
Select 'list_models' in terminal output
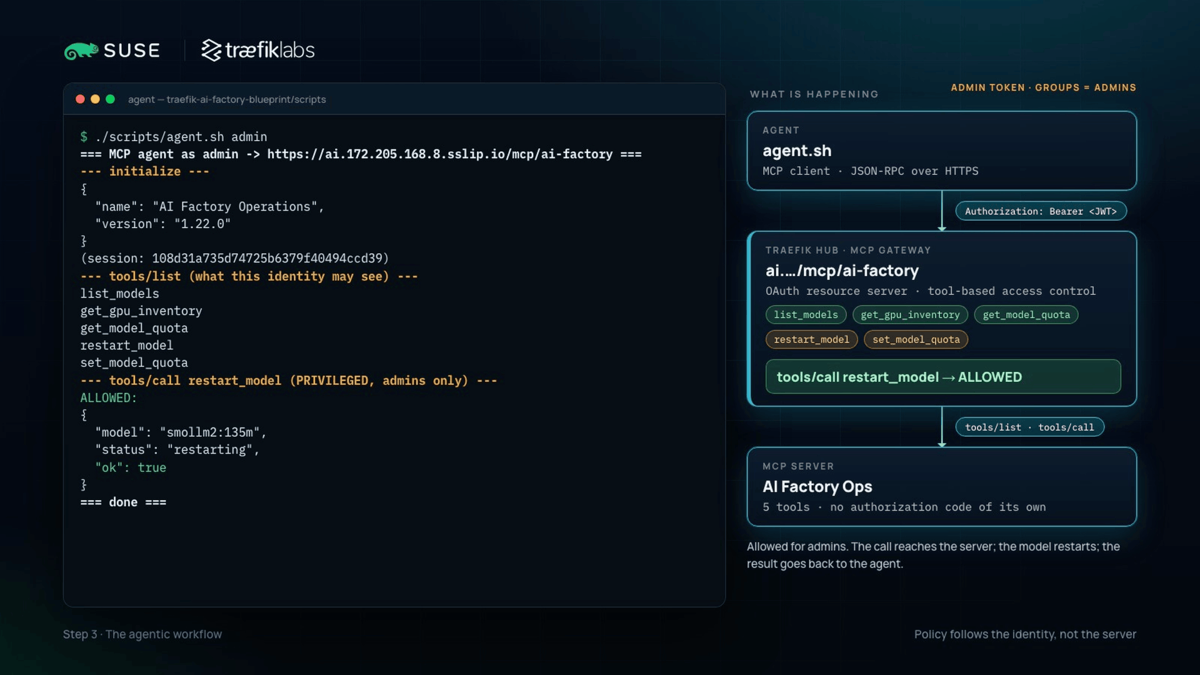coord(120,294)
